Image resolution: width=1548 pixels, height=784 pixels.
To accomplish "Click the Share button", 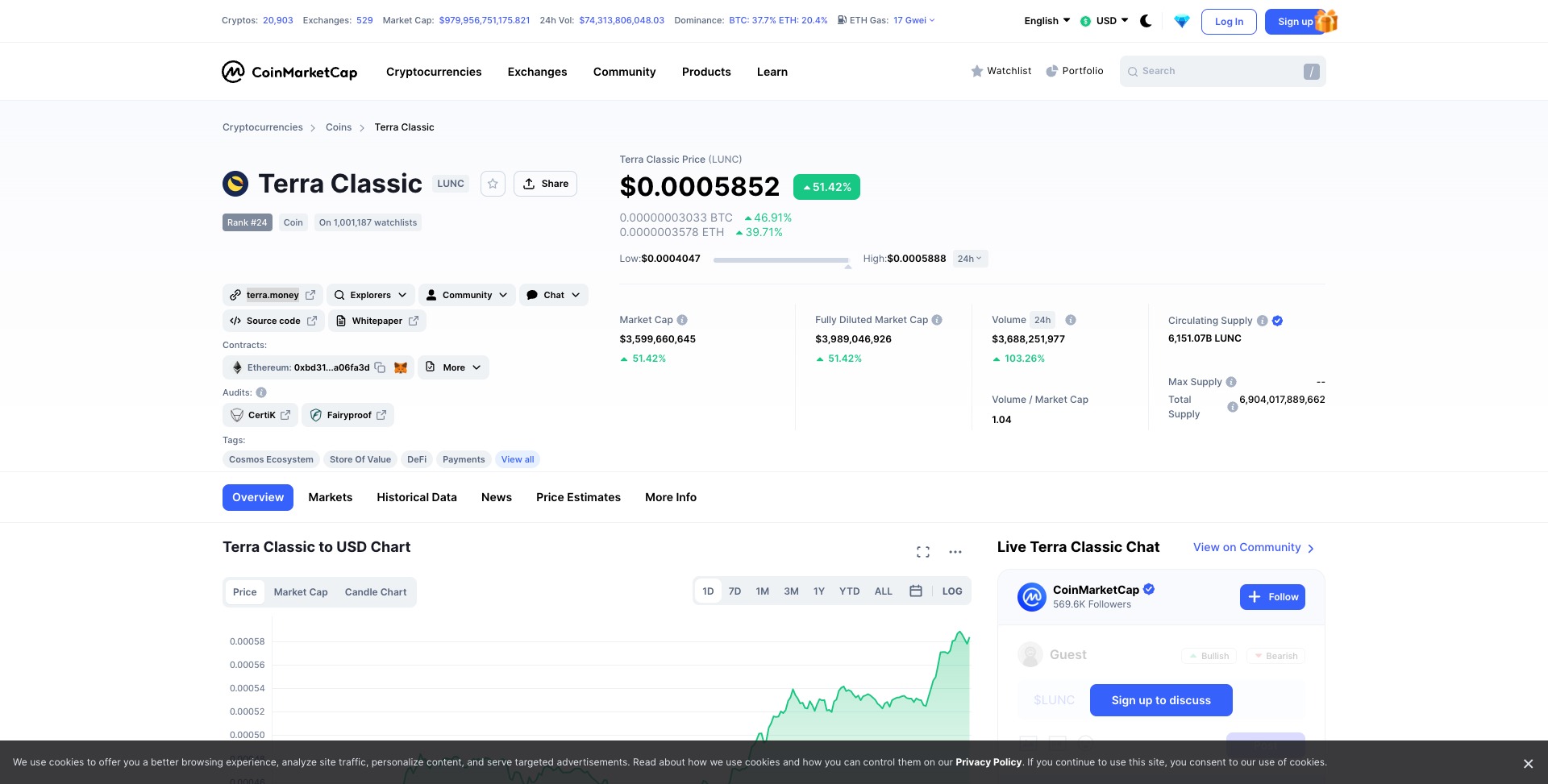I will 545,184.
